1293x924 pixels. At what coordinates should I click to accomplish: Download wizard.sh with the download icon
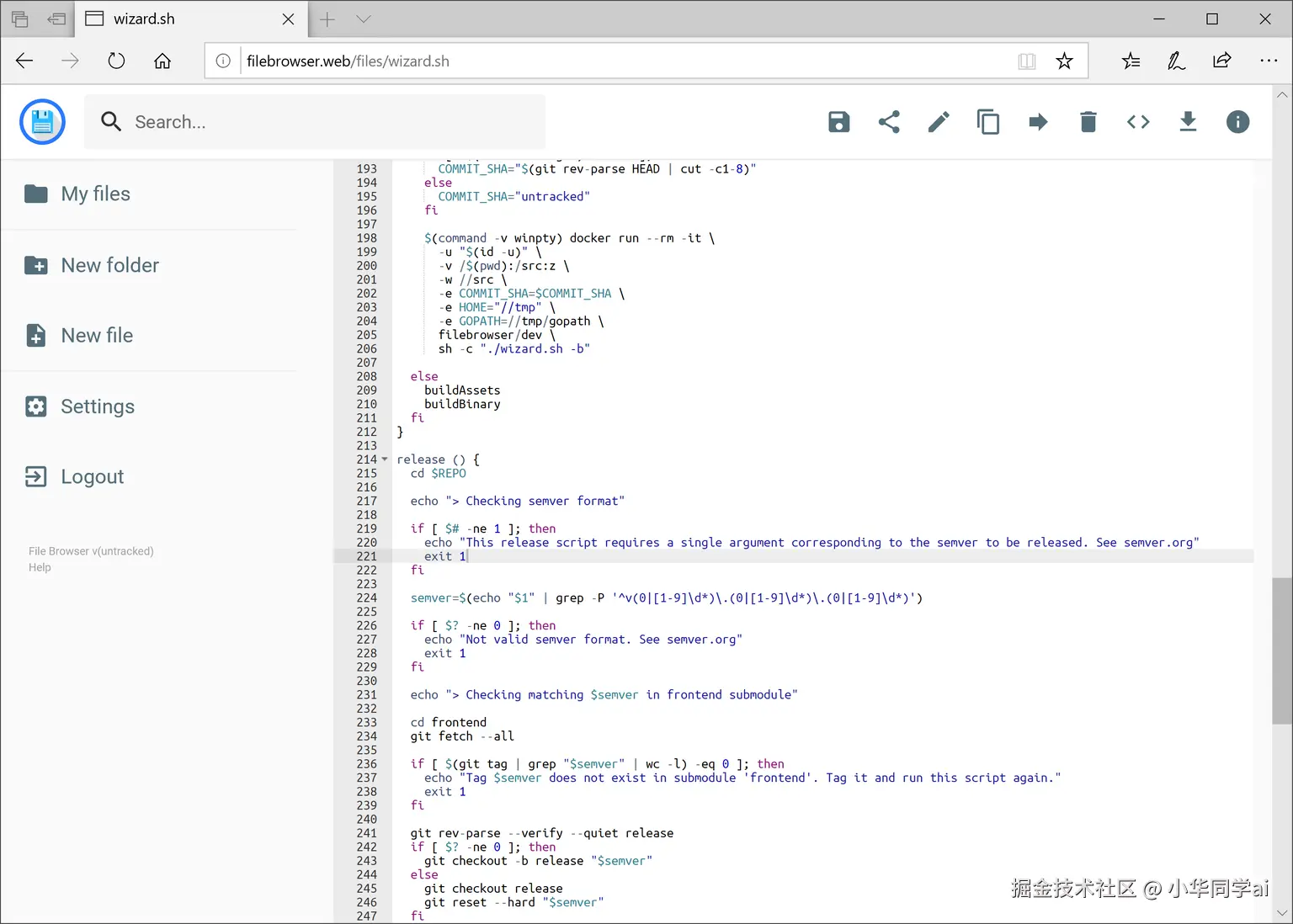[x=1188, y=122]
